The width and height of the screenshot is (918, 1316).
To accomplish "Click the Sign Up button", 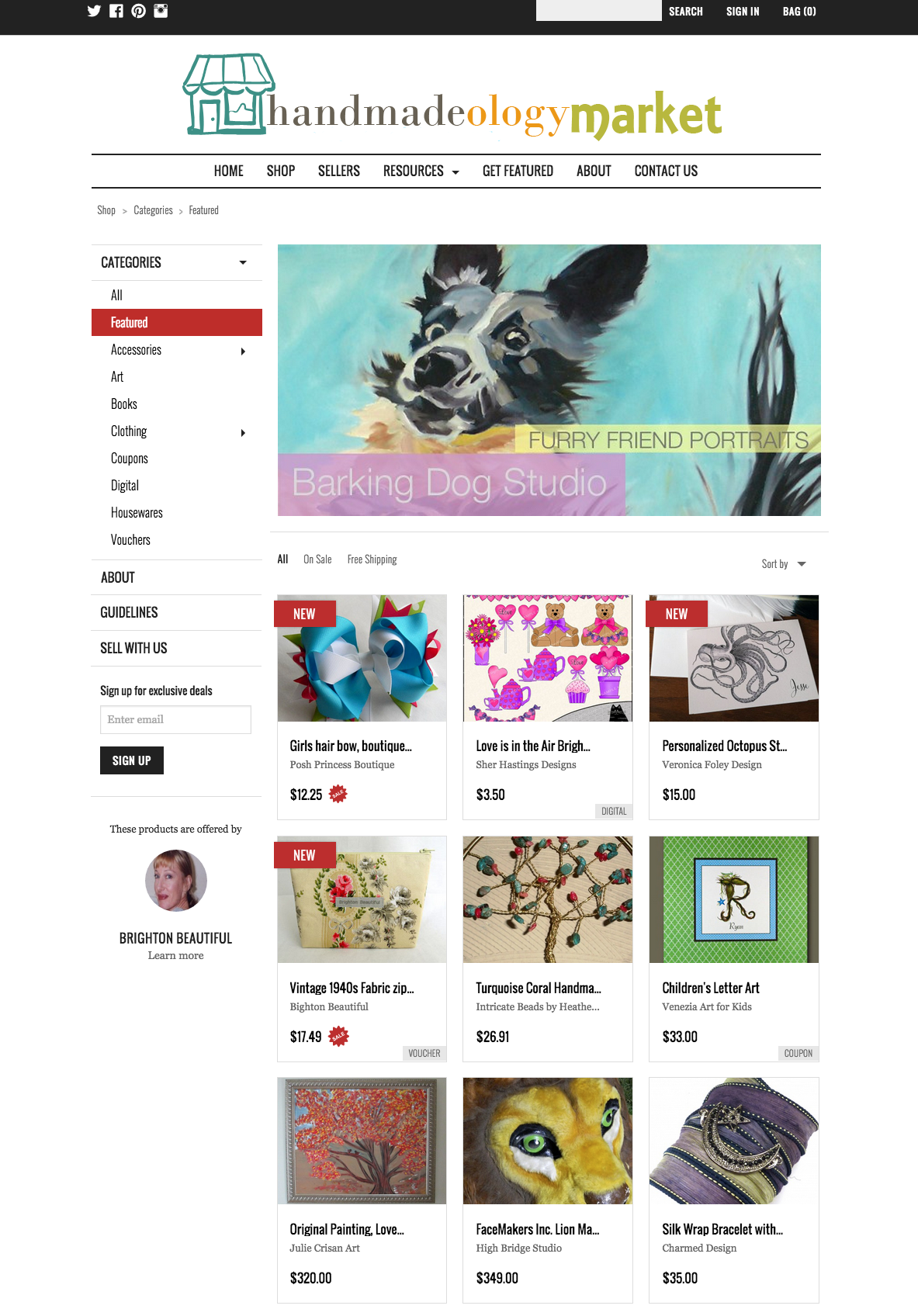I will tap(132, 760).
